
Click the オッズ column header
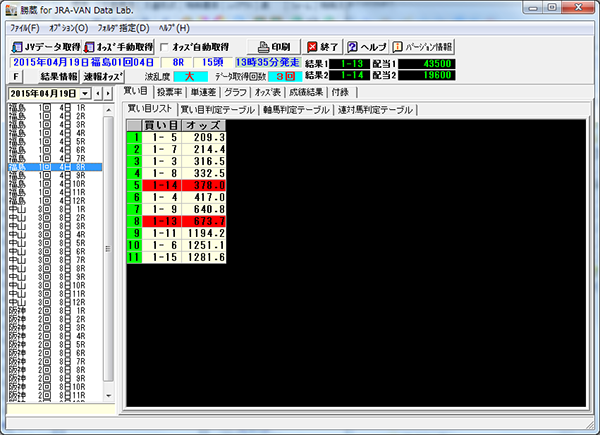pyautogui.click(x=204, y=125)
